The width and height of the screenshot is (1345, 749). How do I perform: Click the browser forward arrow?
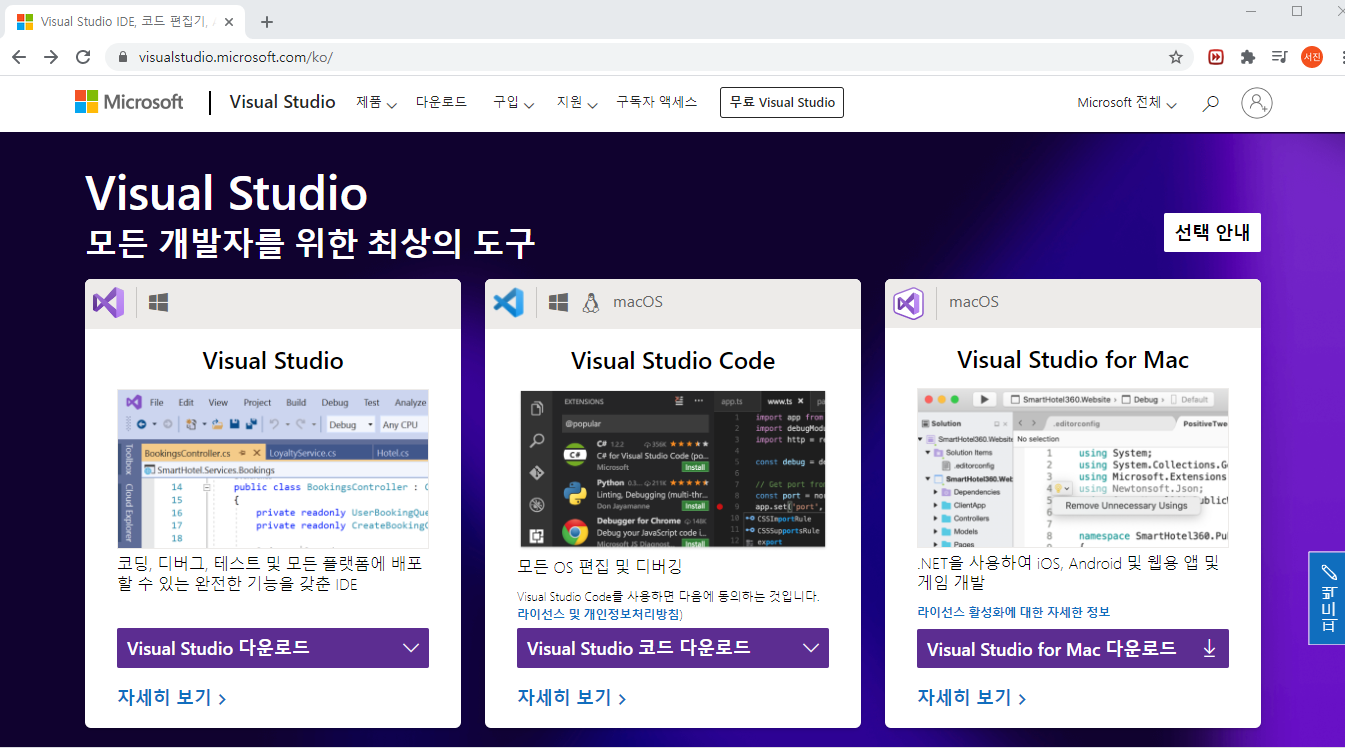click(51, 57)
